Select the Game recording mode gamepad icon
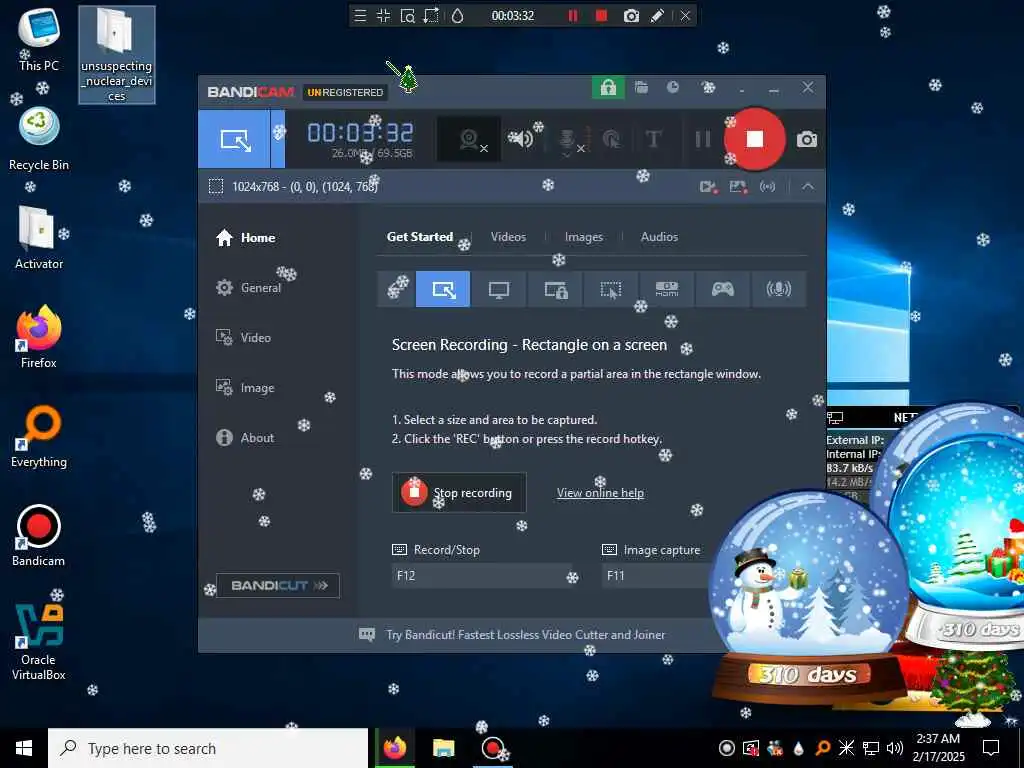 pyautogui.click(x=723, y=289)
